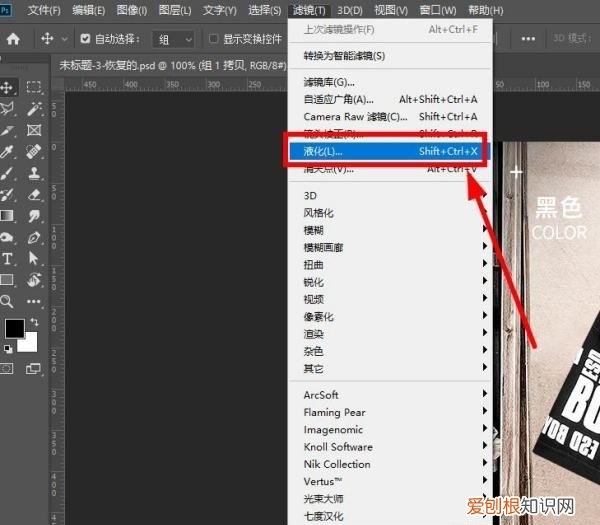The height and width of the screenshot is (525, 600).
Task: Select the Pen tool
Action: coord(34,238)
